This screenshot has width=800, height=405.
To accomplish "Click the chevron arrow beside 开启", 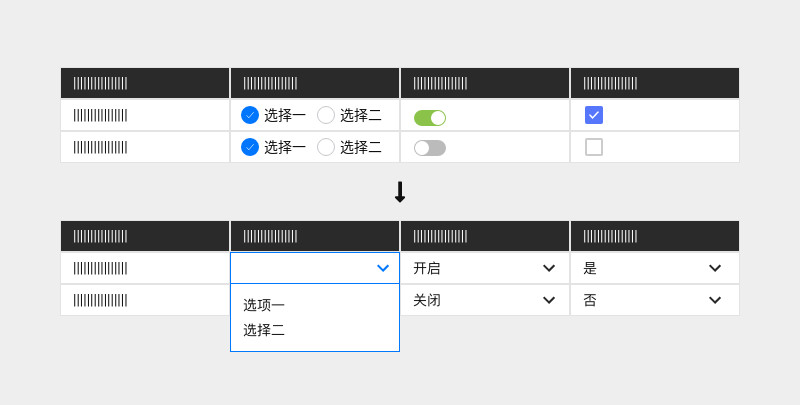I will tap(549, 268).
